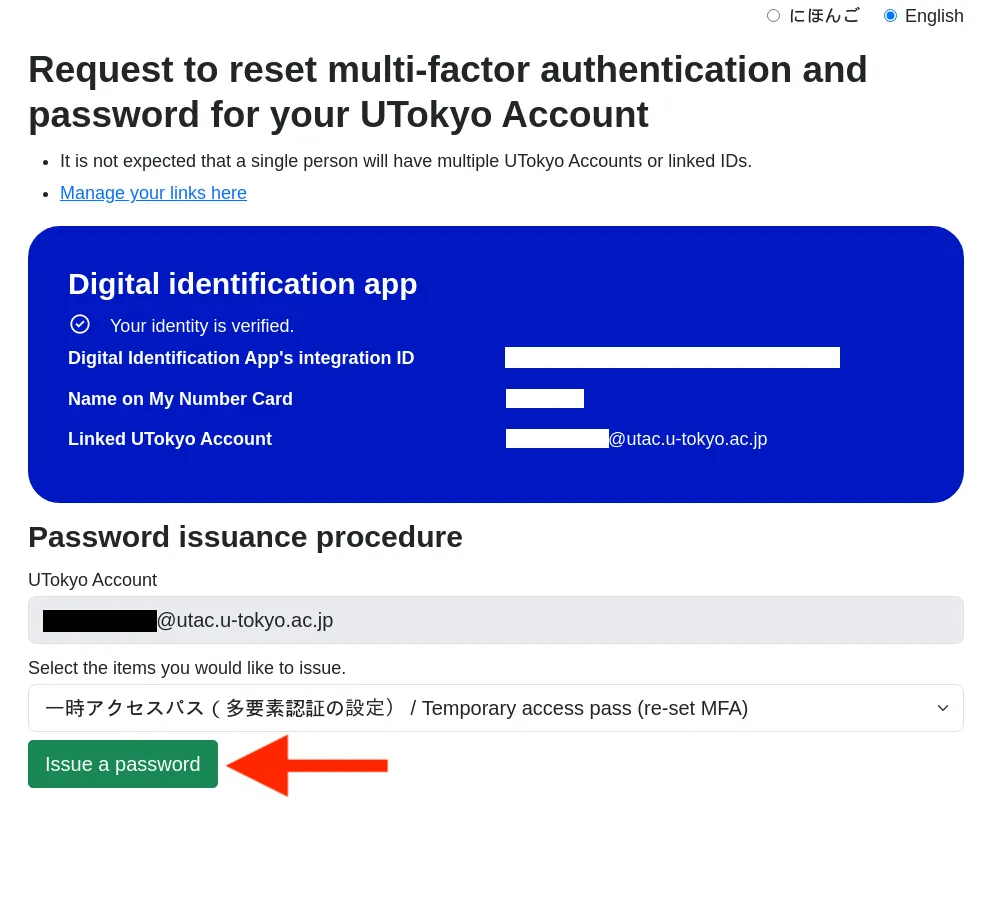
Task: Click the English label text
Action: coord(934,16)
